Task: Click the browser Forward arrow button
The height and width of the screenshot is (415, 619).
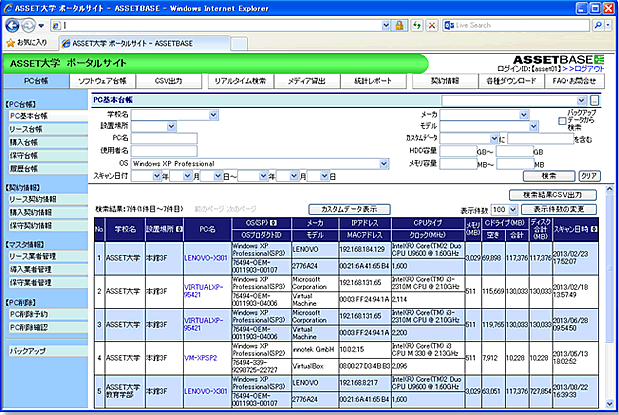Action: [28, 26]
